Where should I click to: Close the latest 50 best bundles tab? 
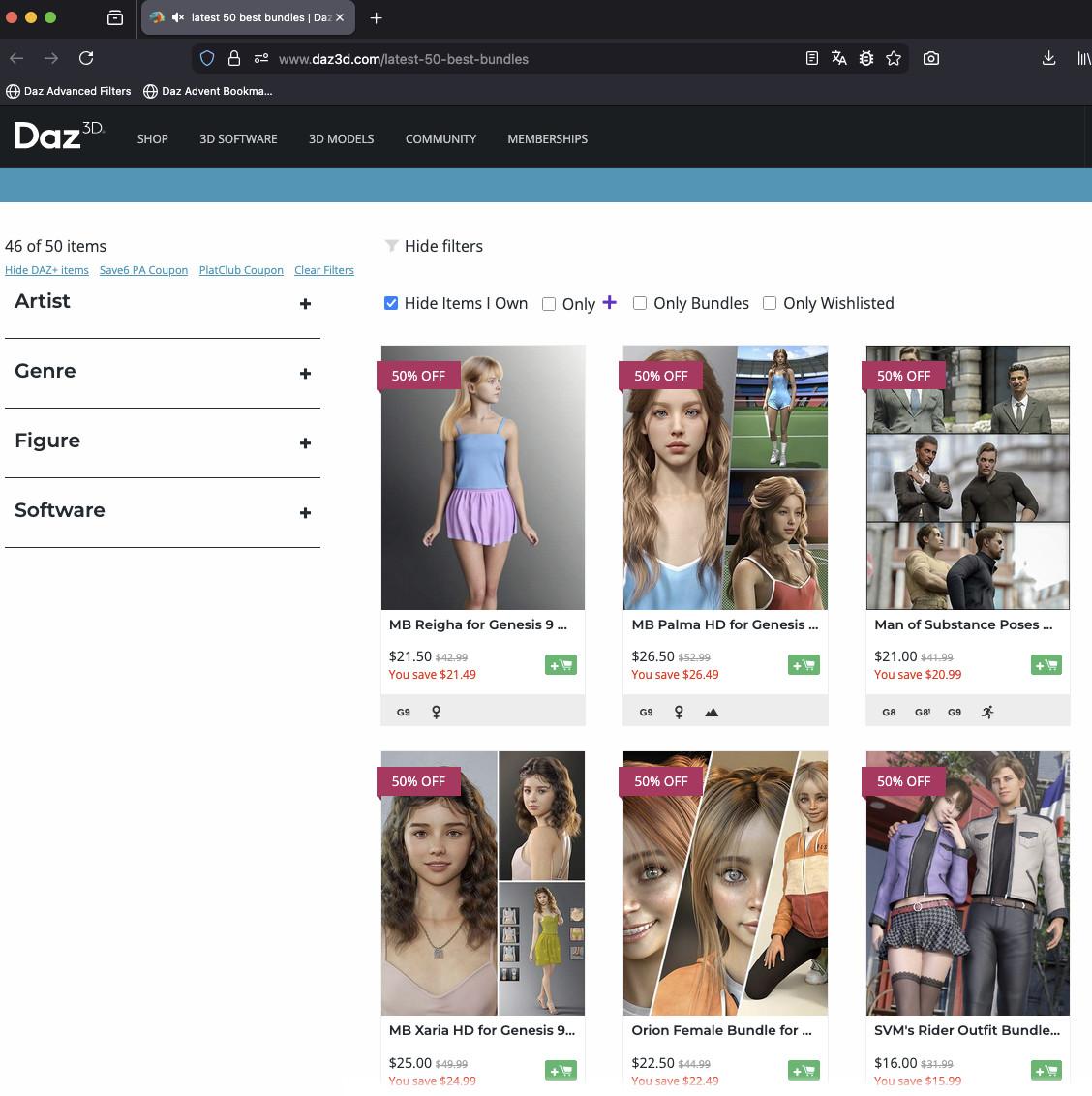pyautogui.click(x=340, y=17)
